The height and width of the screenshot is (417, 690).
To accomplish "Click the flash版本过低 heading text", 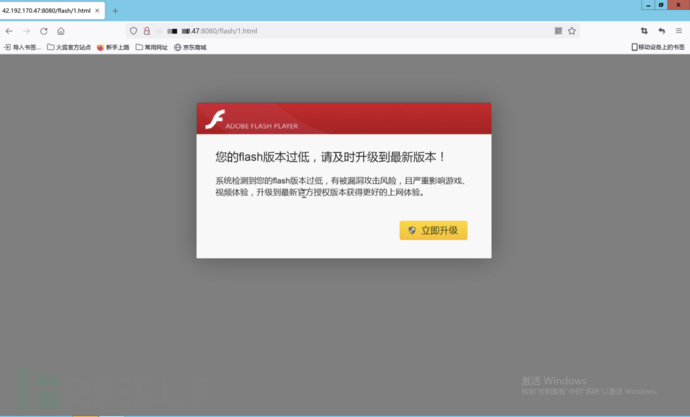I will [x=330, y=157].
